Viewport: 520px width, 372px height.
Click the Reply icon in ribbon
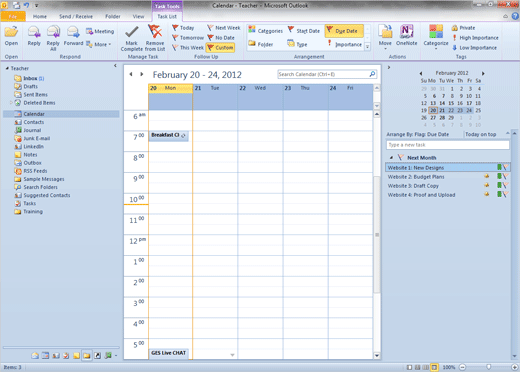point(34,36)
